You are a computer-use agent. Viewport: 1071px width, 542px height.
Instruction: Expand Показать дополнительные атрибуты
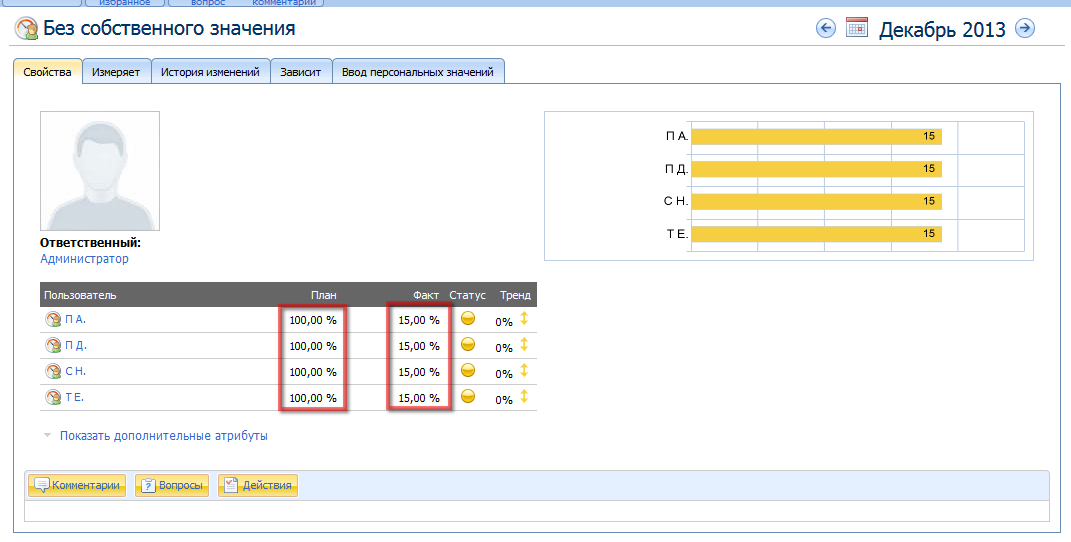pyautogui.click(x=163, y=436)
